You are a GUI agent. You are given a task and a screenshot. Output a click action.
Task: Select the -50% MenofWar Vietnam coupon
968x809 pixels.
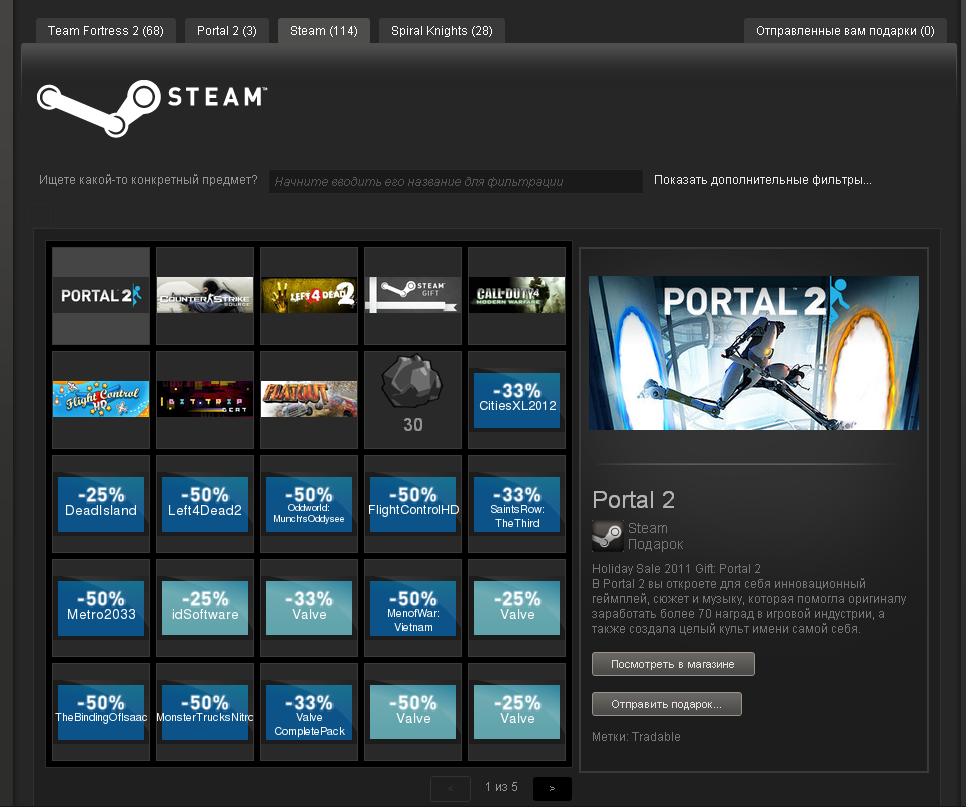[413, 608]
